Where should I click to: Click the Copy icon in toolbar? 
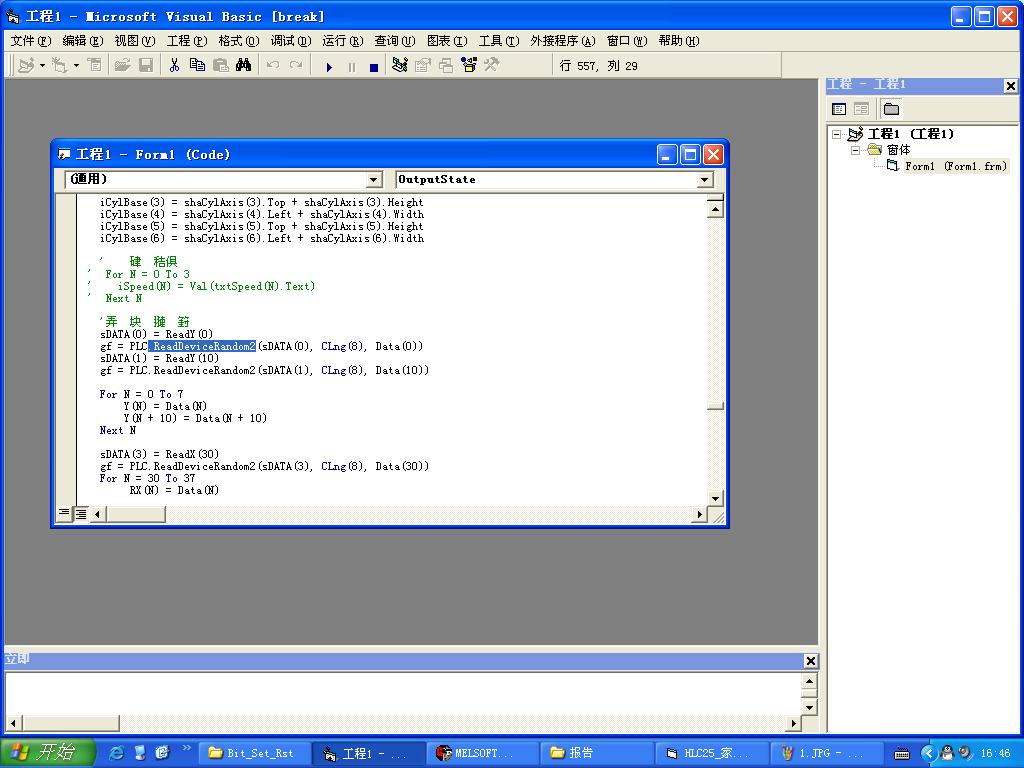197,66
